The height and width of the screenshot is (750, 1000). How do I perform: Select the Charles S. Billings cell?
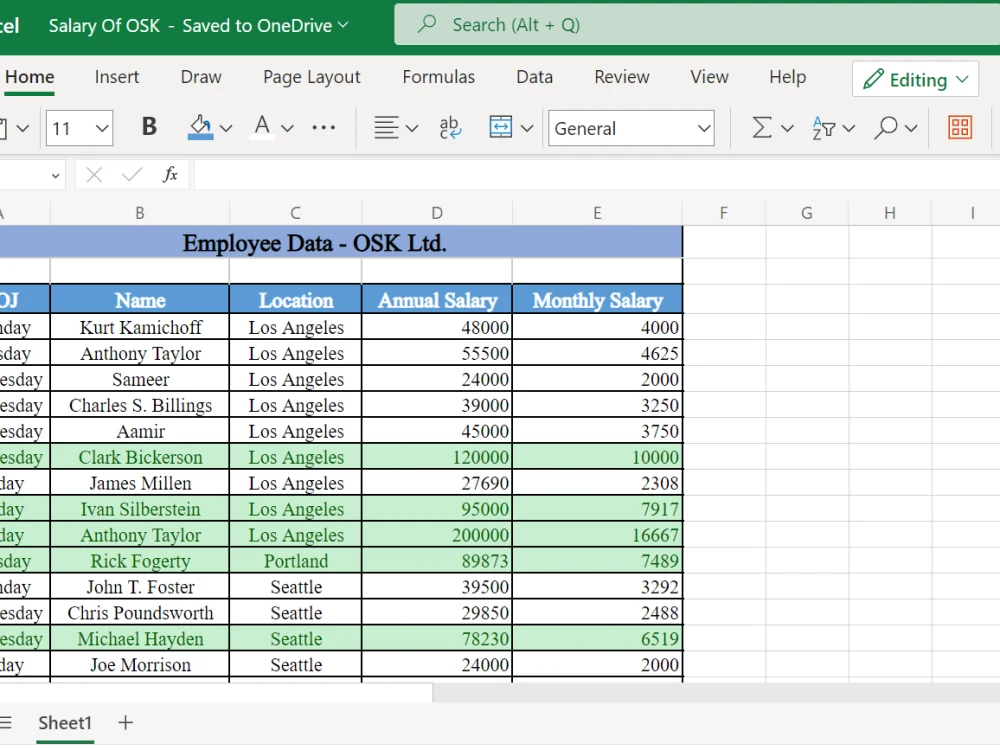[x=140, y=406]
